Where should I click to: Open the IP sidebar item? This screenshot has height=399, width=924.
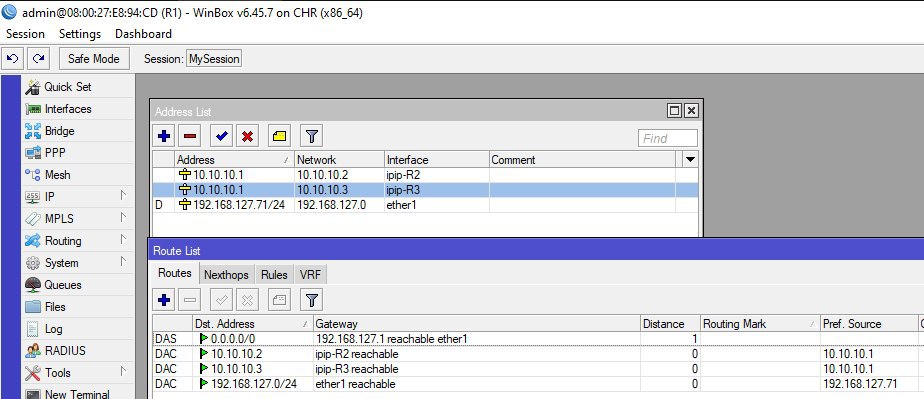(78, 197)
